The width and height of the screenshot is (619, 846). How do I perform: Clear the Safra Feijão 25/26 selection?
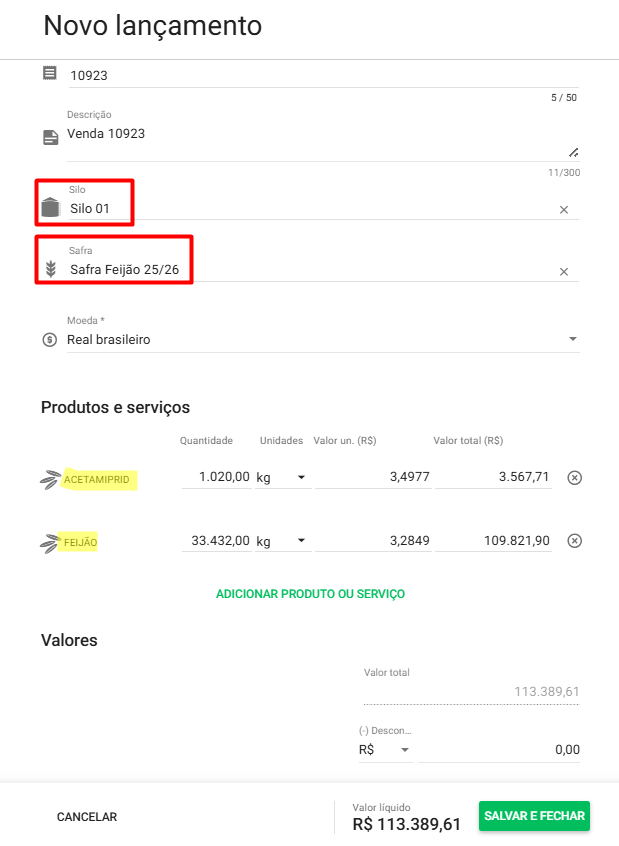(563, 272)
